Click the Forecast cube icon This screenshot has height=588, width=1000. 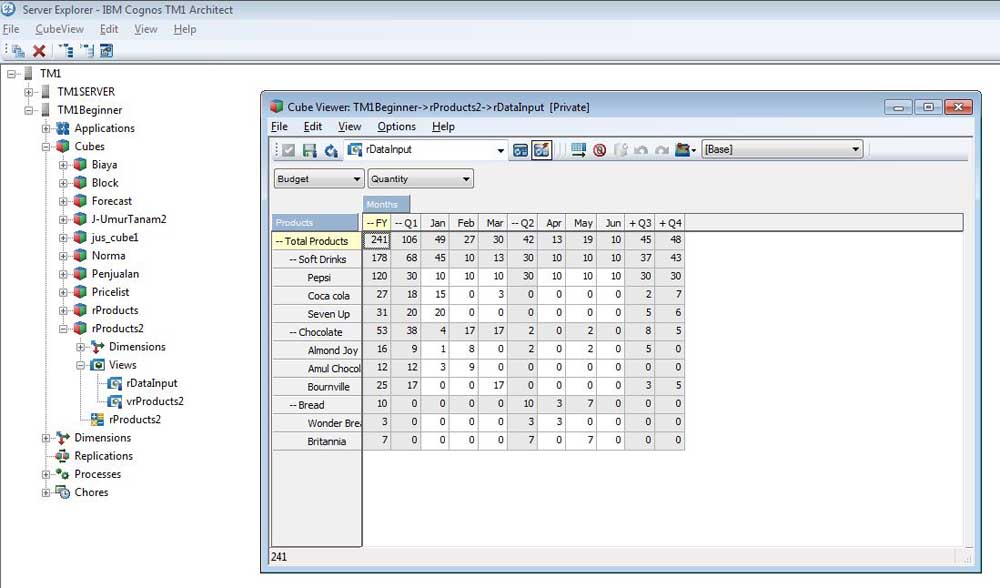[x=80, y=201]
